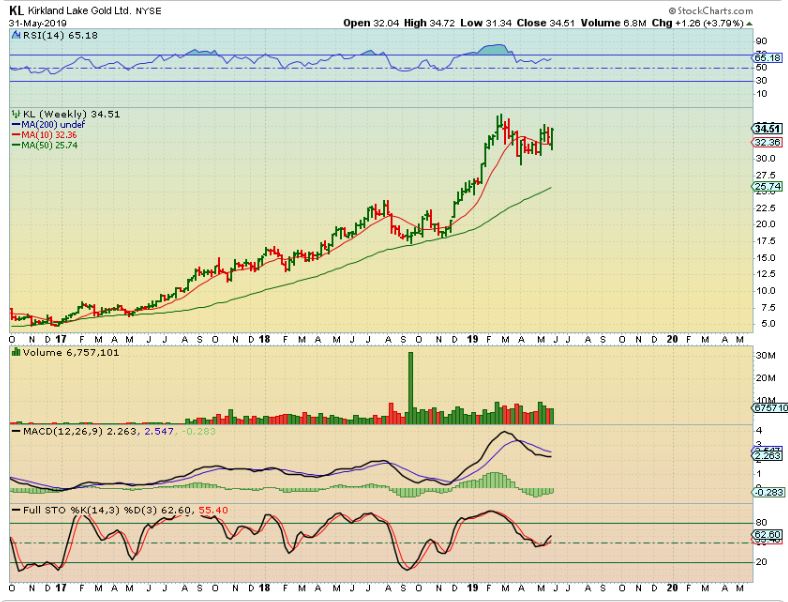Click the 62.60 stochastic tag on right axis
This screenshot has width=788, height=602.
[x=768, y=535]
